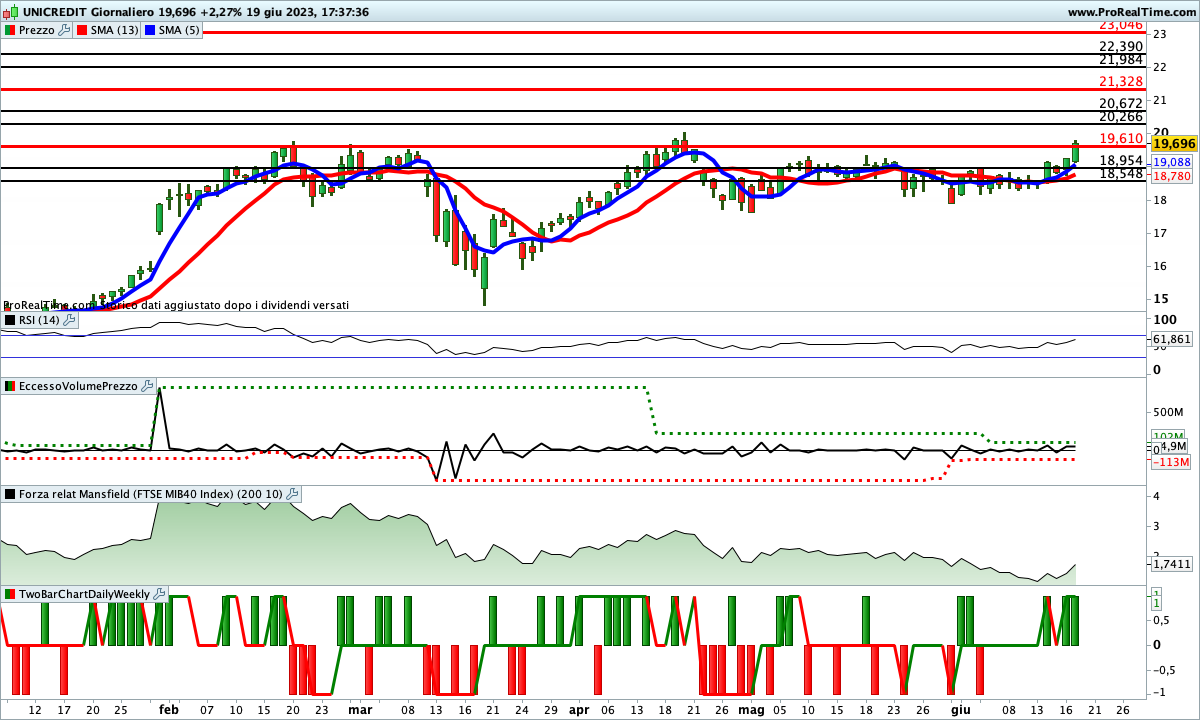
Task: Open the www.ProRealTime.com link
Action: coord(1131,12)
